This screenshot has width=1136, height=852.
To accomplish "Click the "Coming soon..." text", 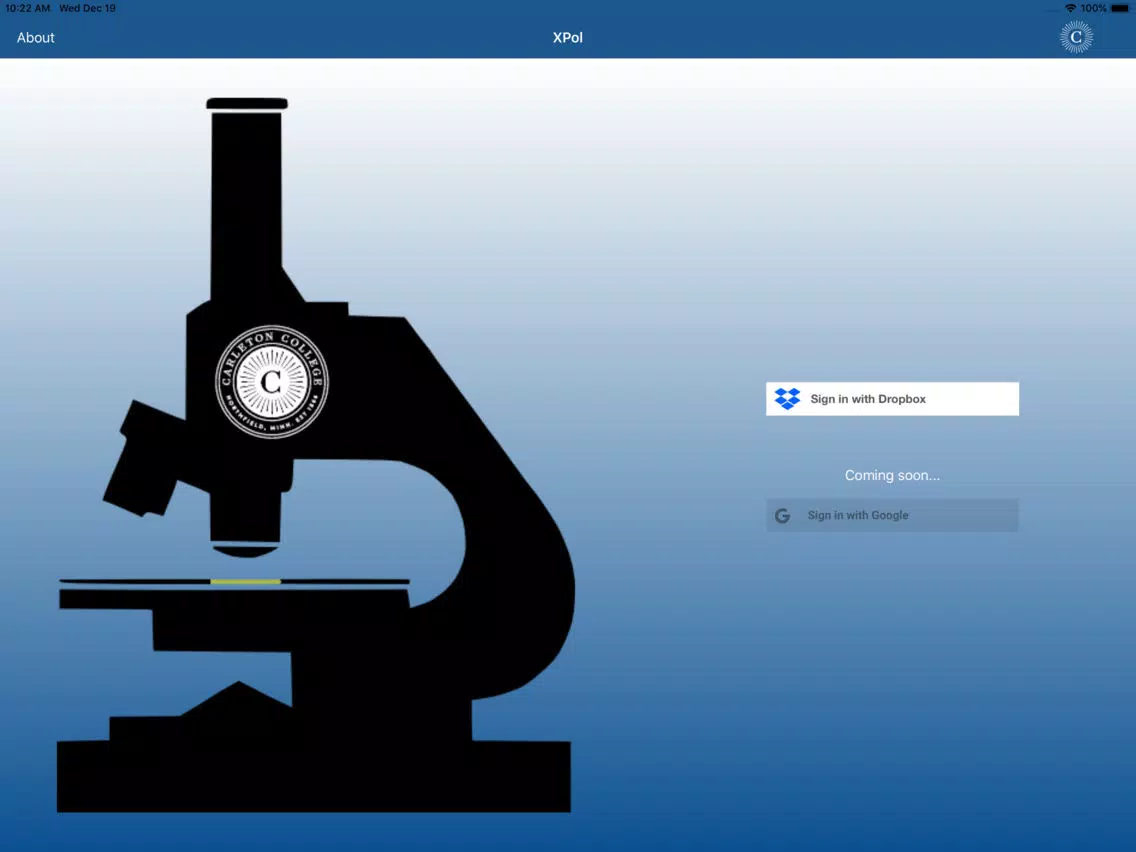I will (x=892, y=475).
